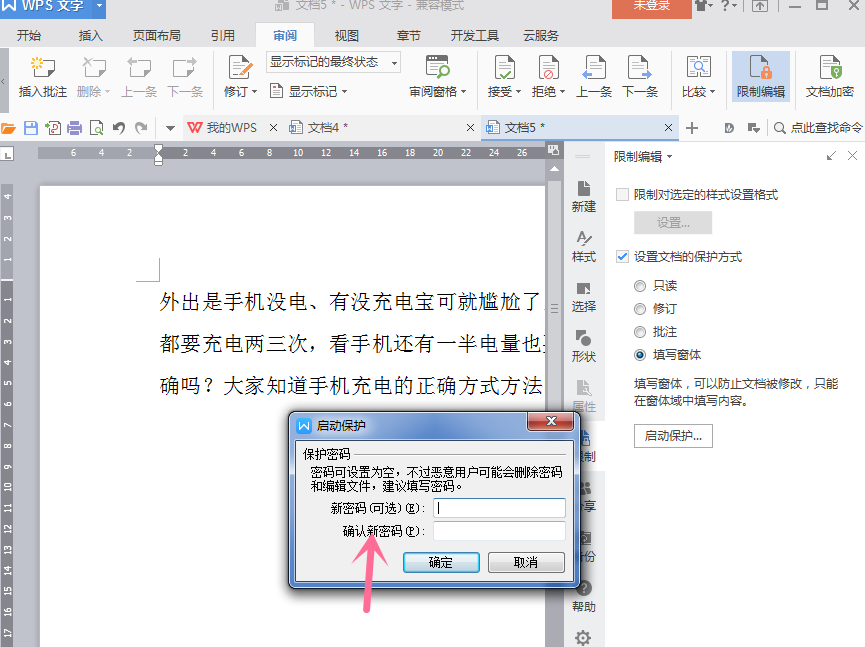The height and width of the screenshot is (647, 865).
Task: Open the Shapes (形状) sidebar icon
Action: (584, 346)
